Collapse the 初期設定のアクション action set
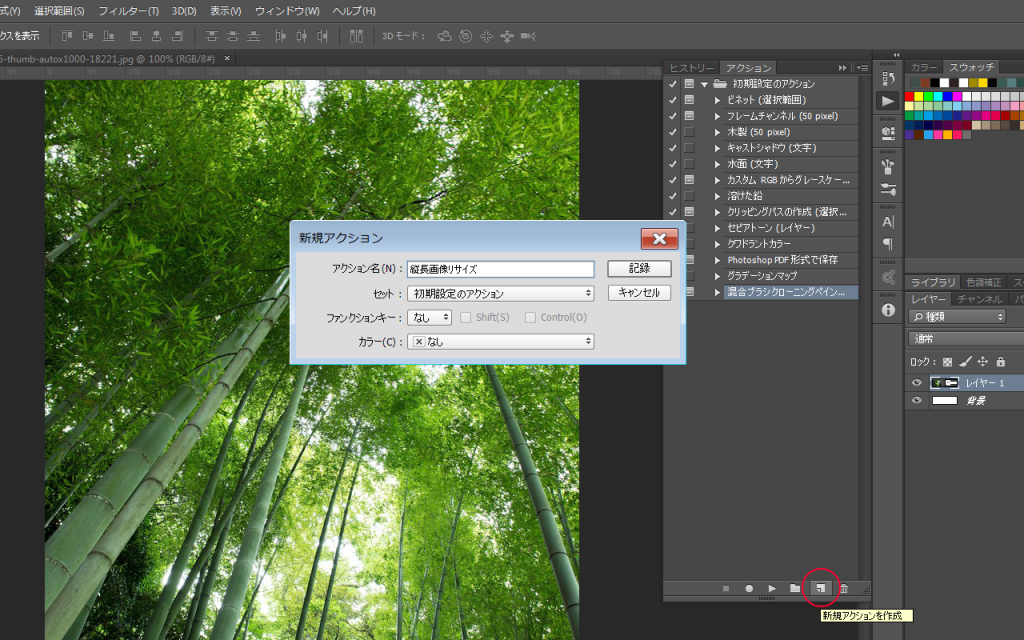This screenshot has width=1024, height=640. 704,84
